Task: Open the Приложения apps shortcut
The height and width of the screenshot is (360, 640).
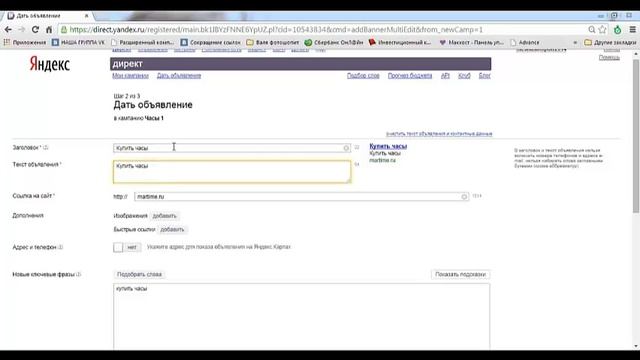Action: (25, 42)
